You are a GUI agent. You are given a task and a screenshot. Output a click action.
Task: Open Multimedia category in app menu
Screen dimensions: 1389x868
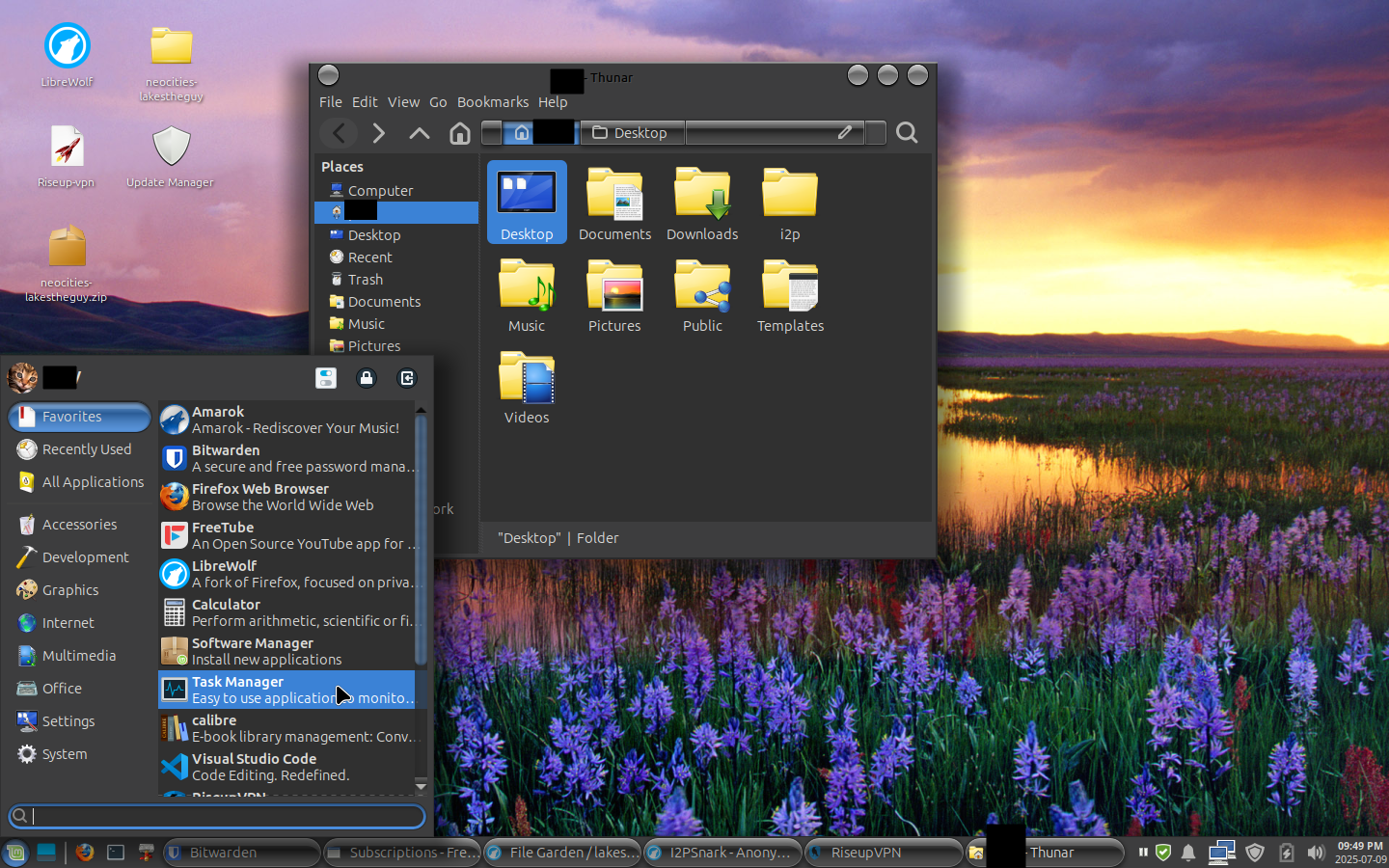tap(79, 656)
